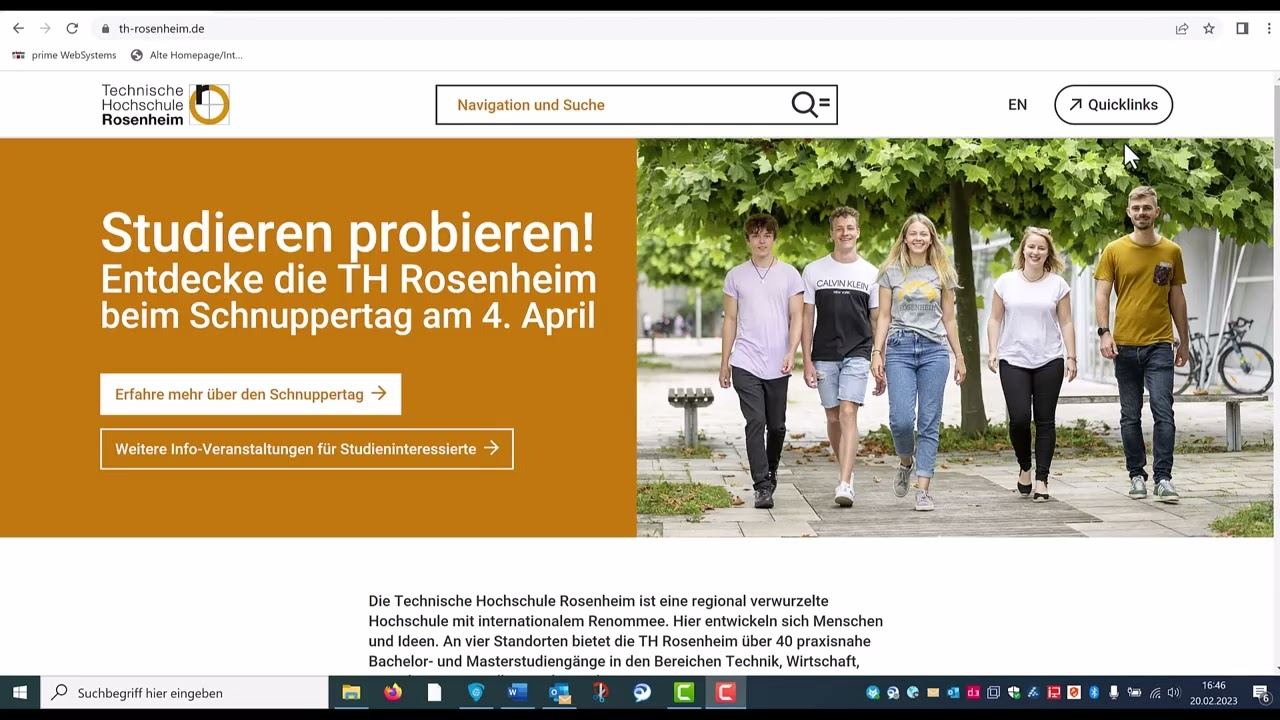Open the Wi-Fi network icon in the tray
The width and height of the screenshot is (1280, 720).
[x=1155, y=692]
